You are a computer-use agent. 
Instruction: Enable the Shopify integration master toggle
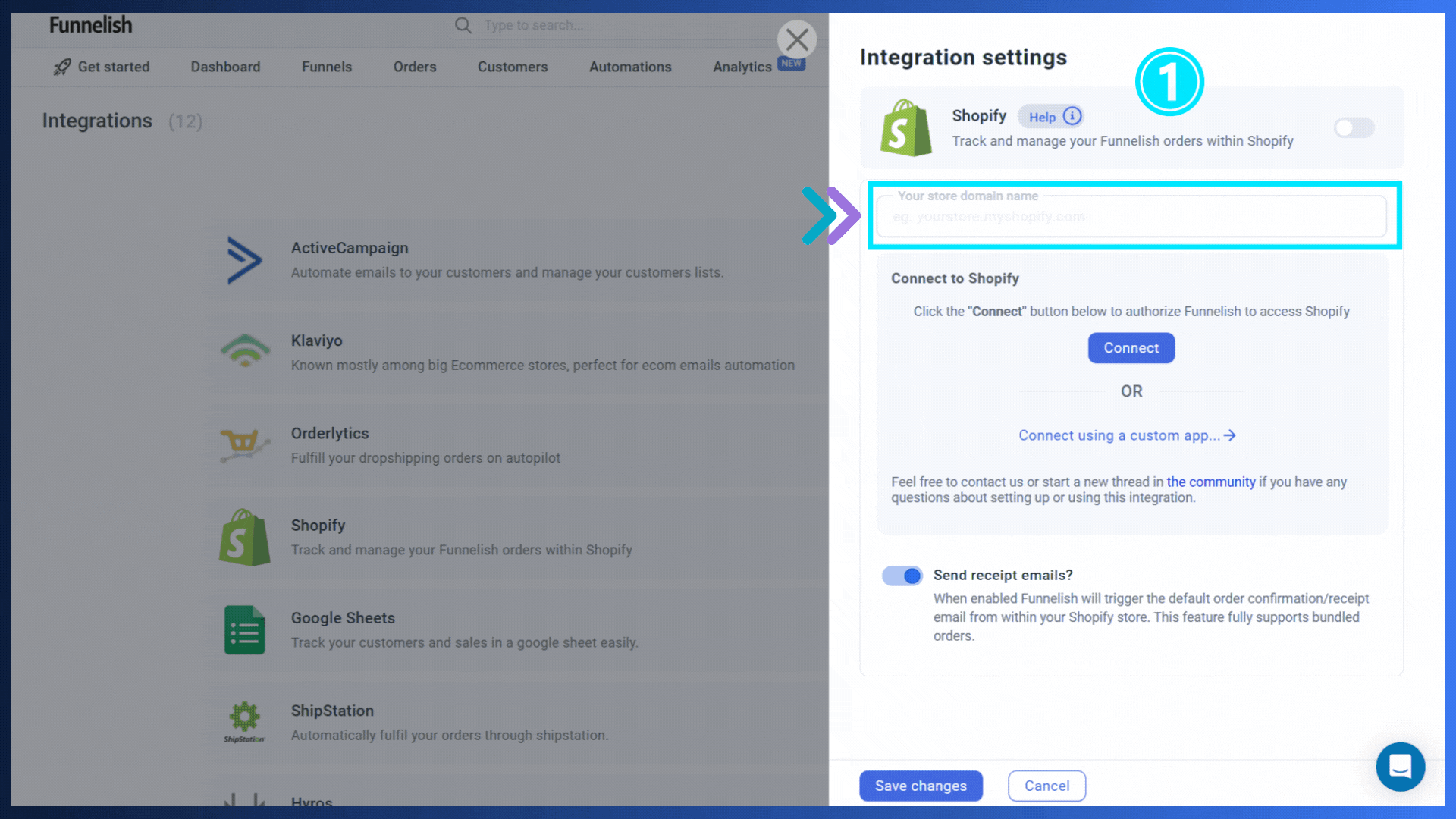point(1354,127)
